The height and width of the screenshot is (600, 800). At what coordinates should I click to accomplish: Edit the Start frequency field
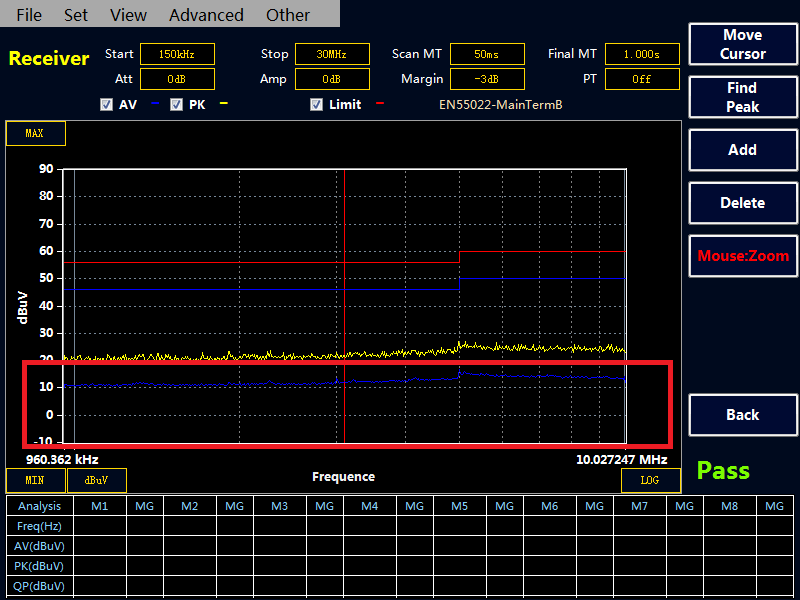coord(177,54)
